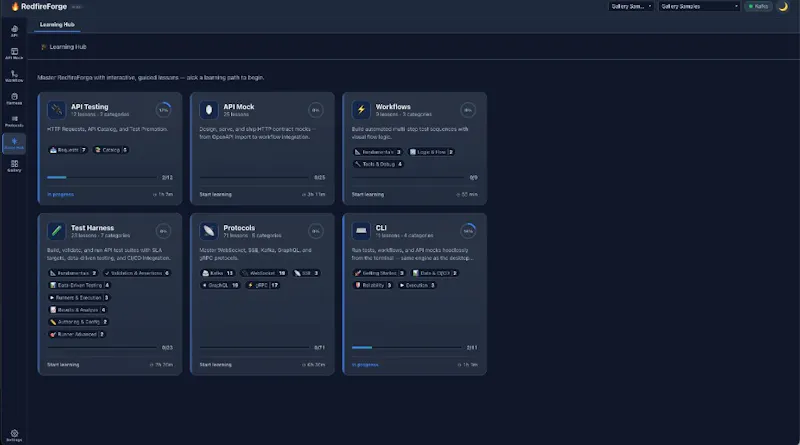Click the Protocols satellite dish icon
Viewport: 800px width, 445px height.
[x=209, y=231]
